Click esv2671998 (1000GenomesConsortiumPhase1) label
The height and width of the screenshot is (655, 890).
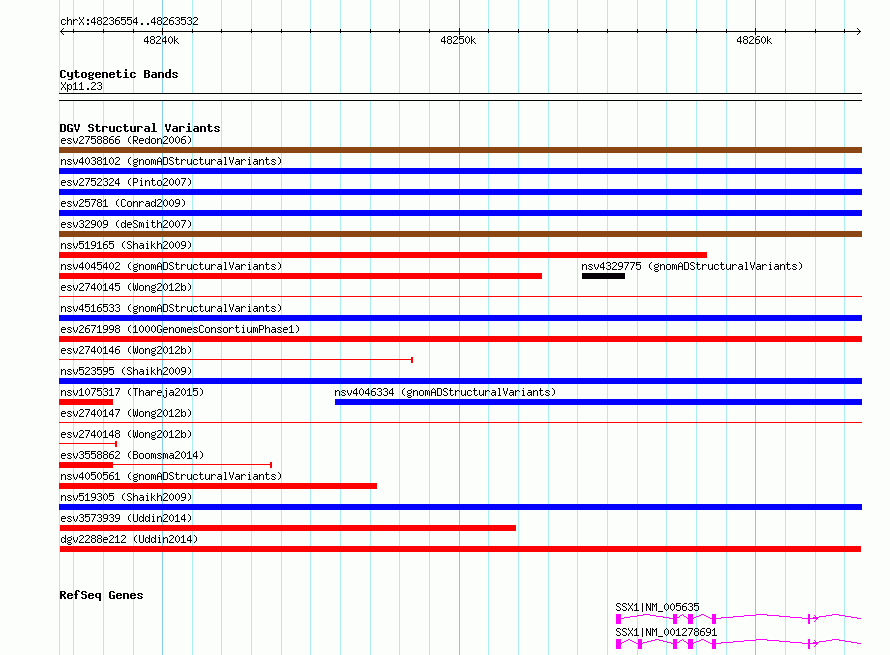tap(180, 329)
